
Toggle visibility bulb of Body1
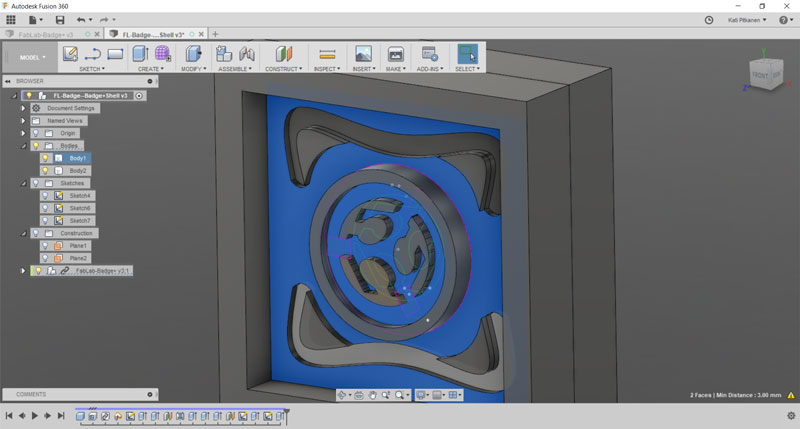45,158
